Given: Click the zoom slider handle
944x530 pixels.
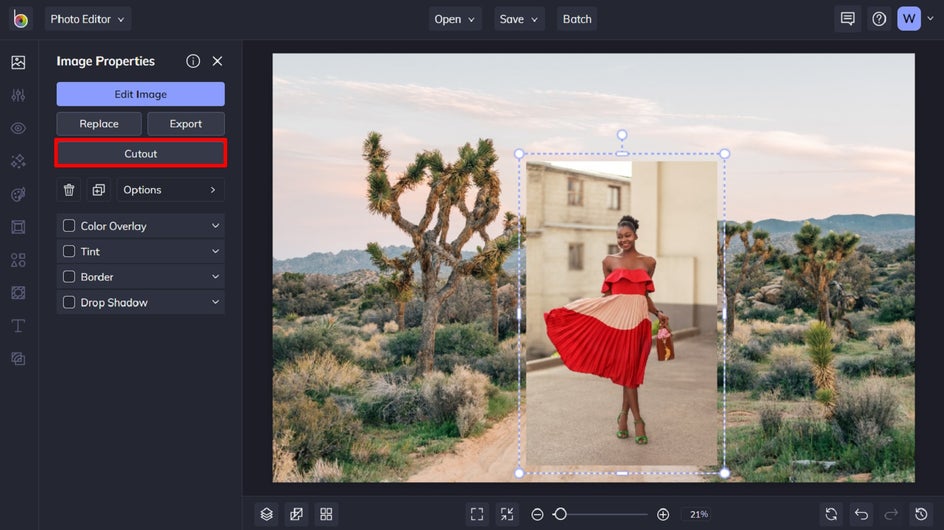Looking at the screenshot, I should (x=560, y=514).
